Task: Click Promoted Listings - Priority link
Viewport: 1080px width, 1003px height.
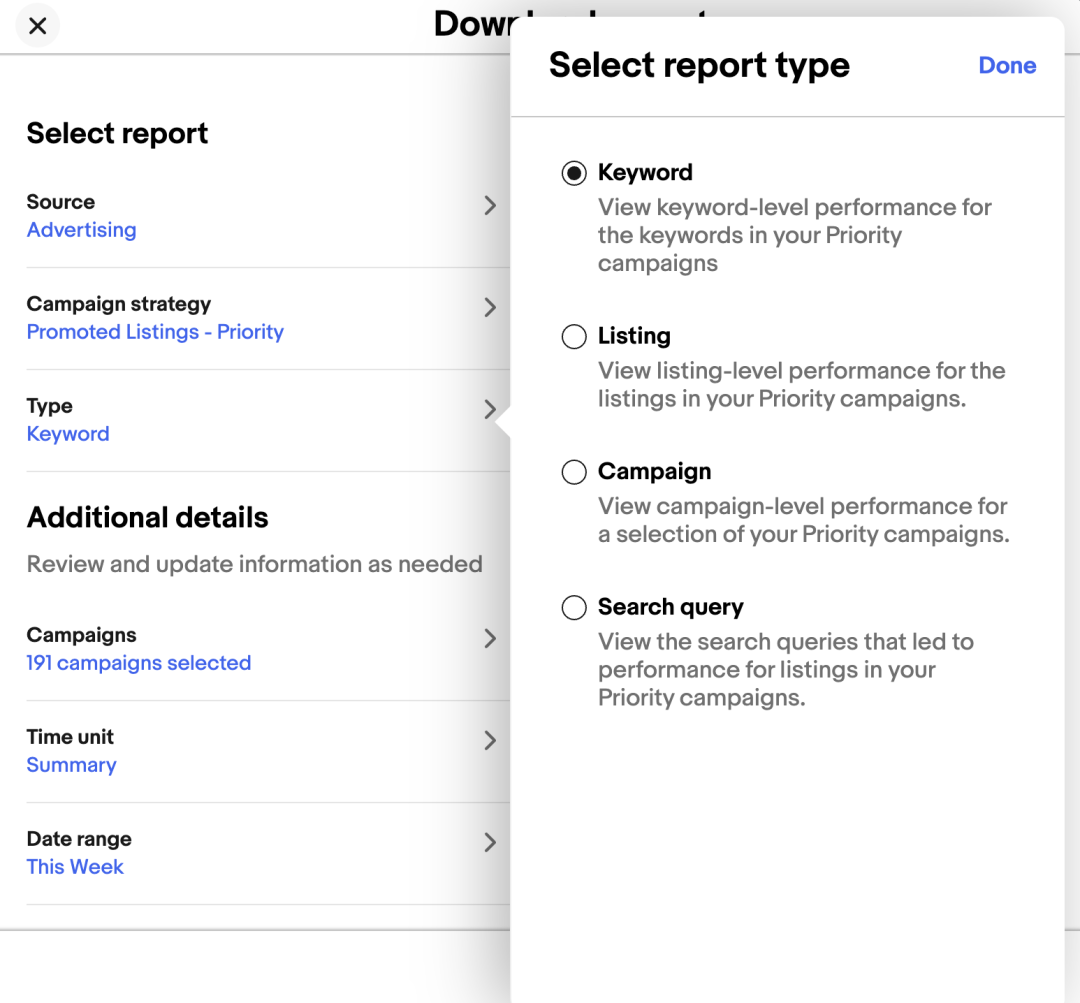Action: tap(155, 332)
